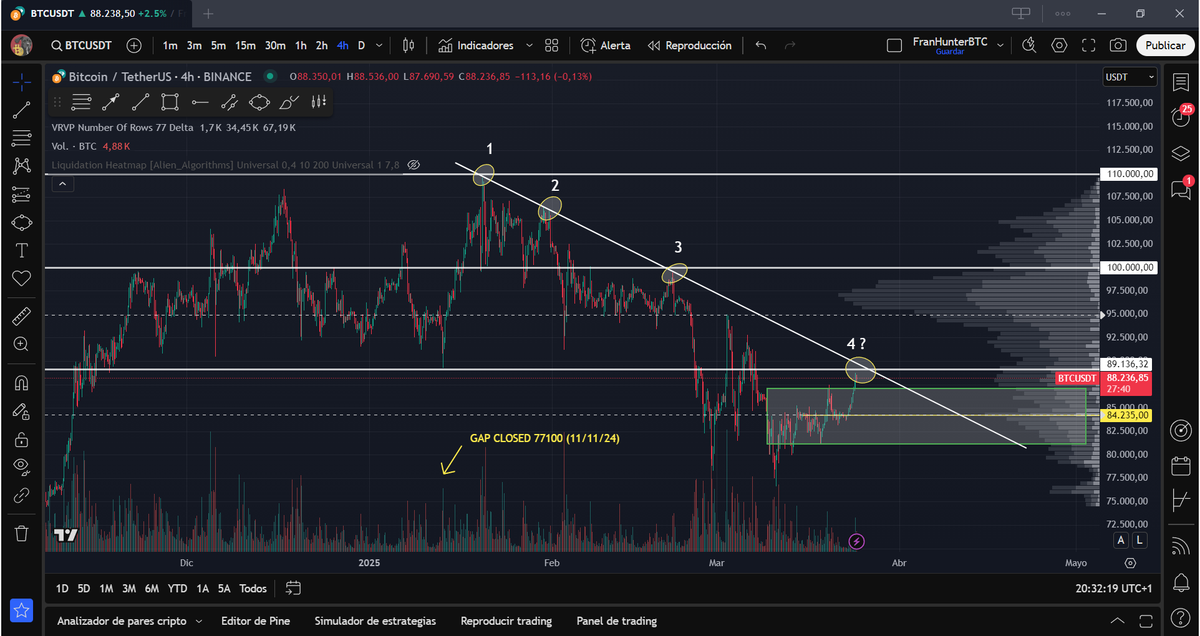Click Guardar under layout name
This screenshot has width=1200, height=636.
949,51
